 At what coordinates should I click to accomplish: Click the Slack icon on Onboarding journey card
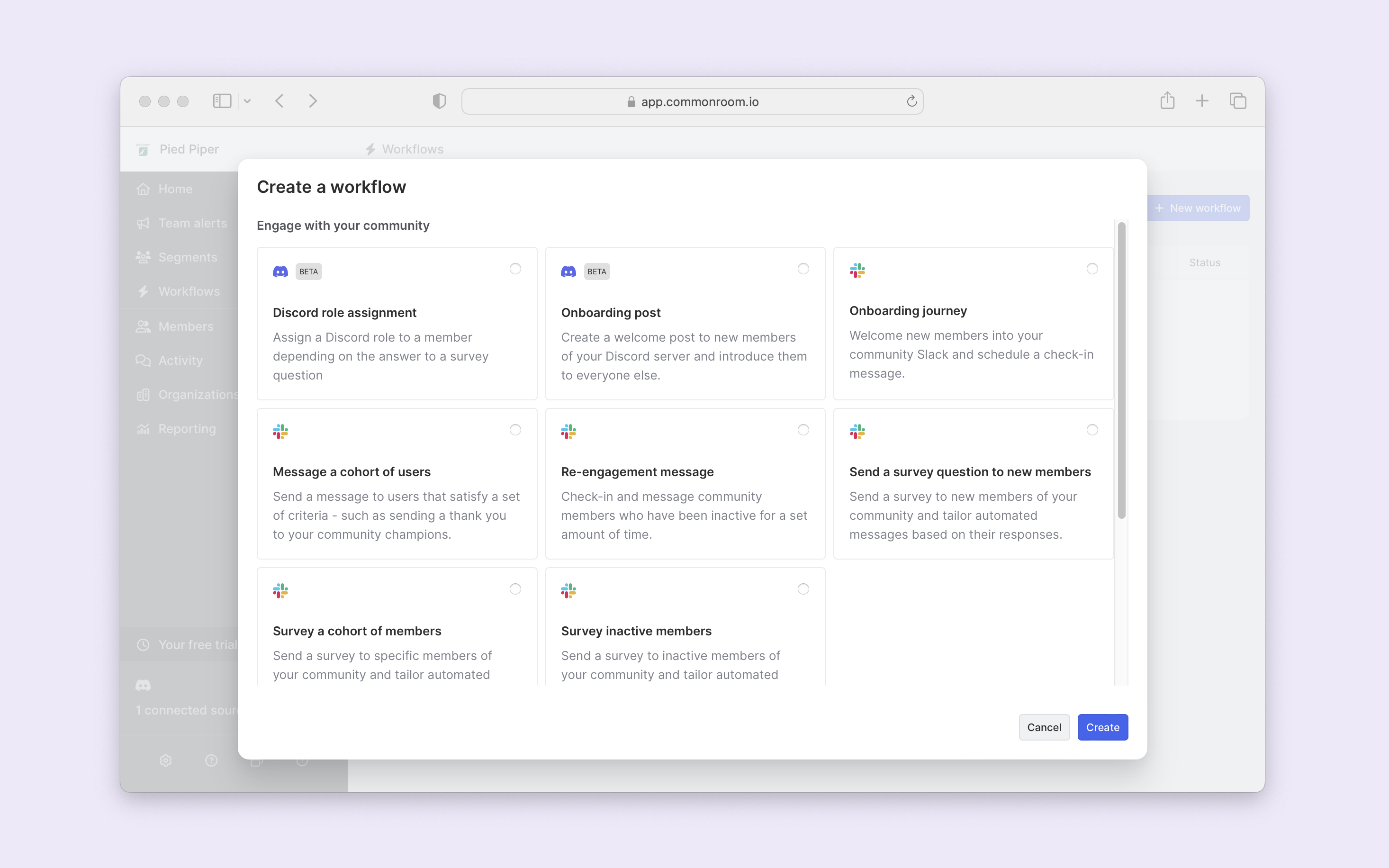pyautogui.click(x=857, y=270)
